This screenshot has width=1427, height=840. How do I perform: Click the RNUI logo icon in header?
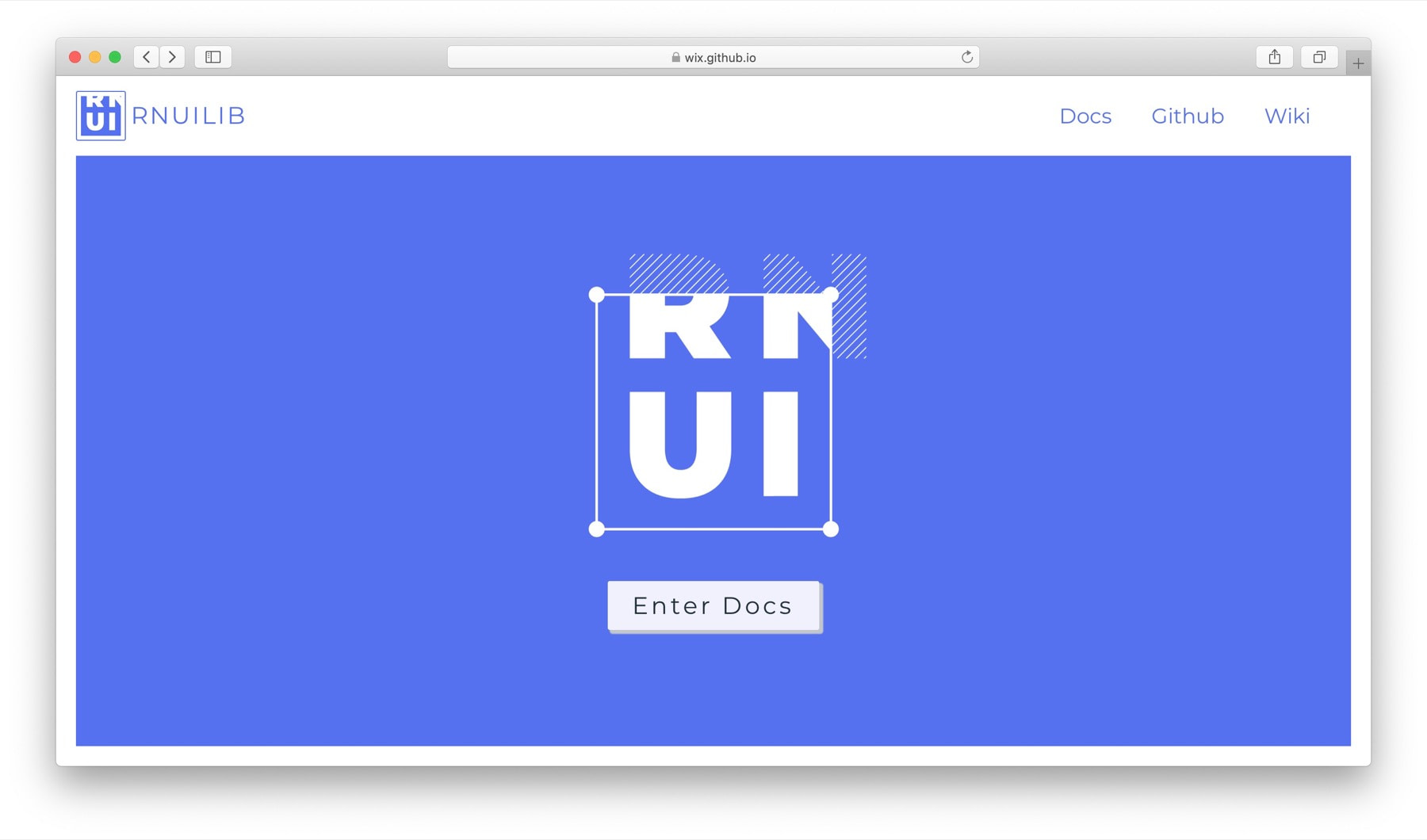[101, 116]
